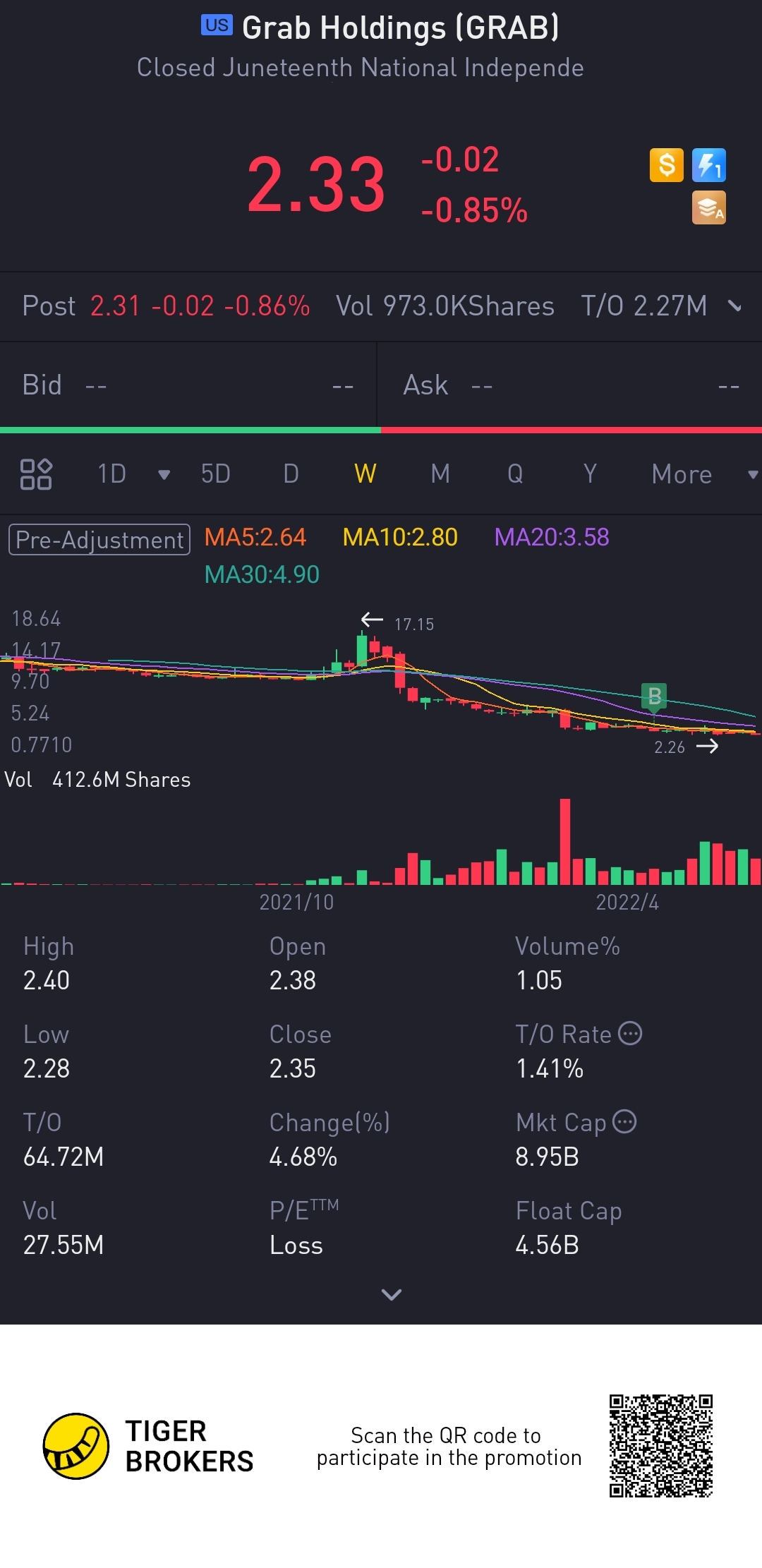Toggle the Pre-Adjustment price setting
This screenshot has height=1568, width=762.
pyautogui.click(x=99, y=540)
